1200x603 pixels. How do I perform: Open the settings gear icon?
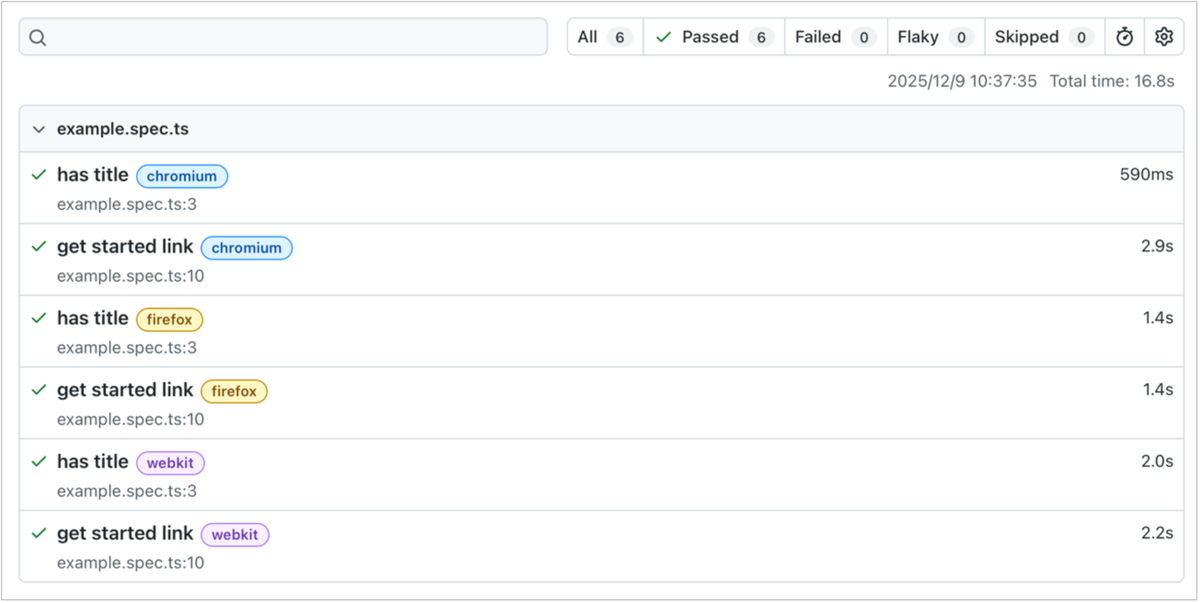point(1164,37)
